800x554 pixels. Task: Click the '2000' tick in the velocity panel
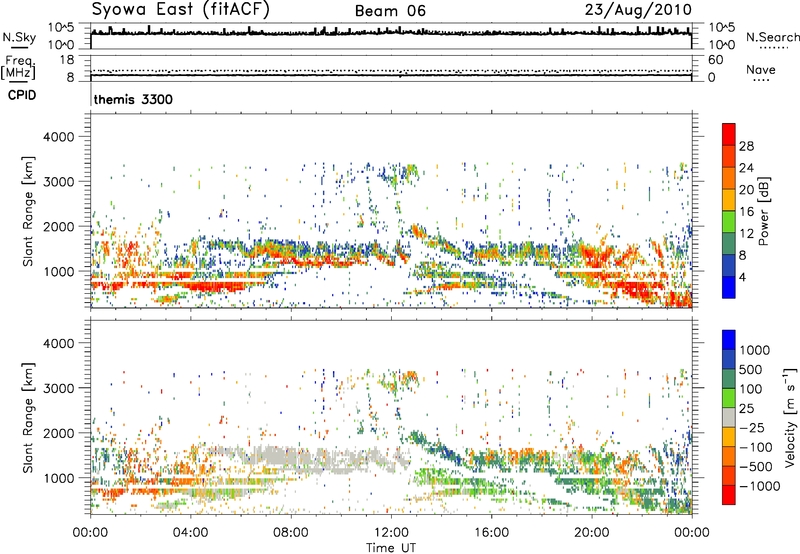(58, 433)
